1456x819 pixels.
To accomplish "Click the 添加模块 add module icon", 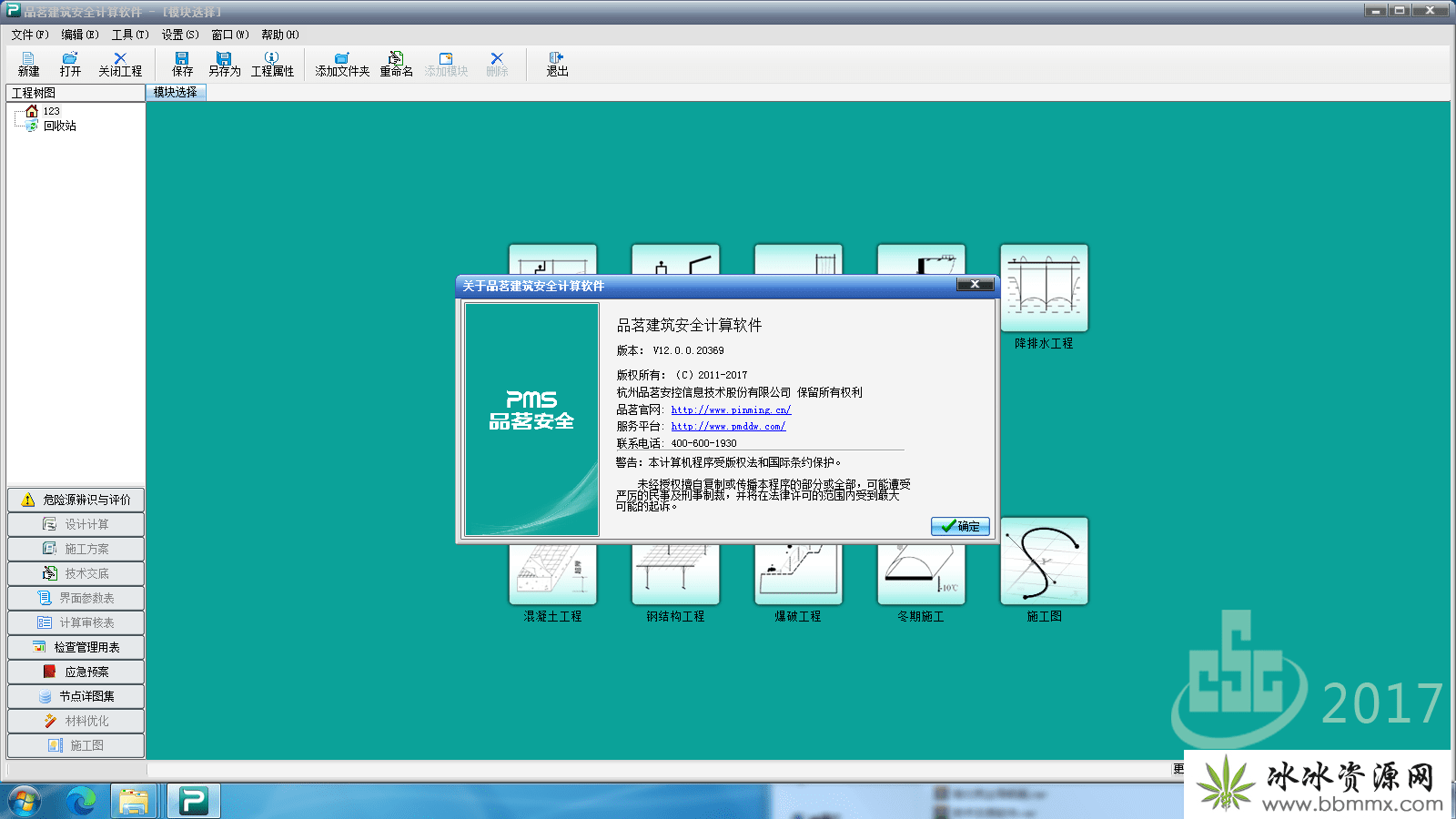I will tap(446, 64).
